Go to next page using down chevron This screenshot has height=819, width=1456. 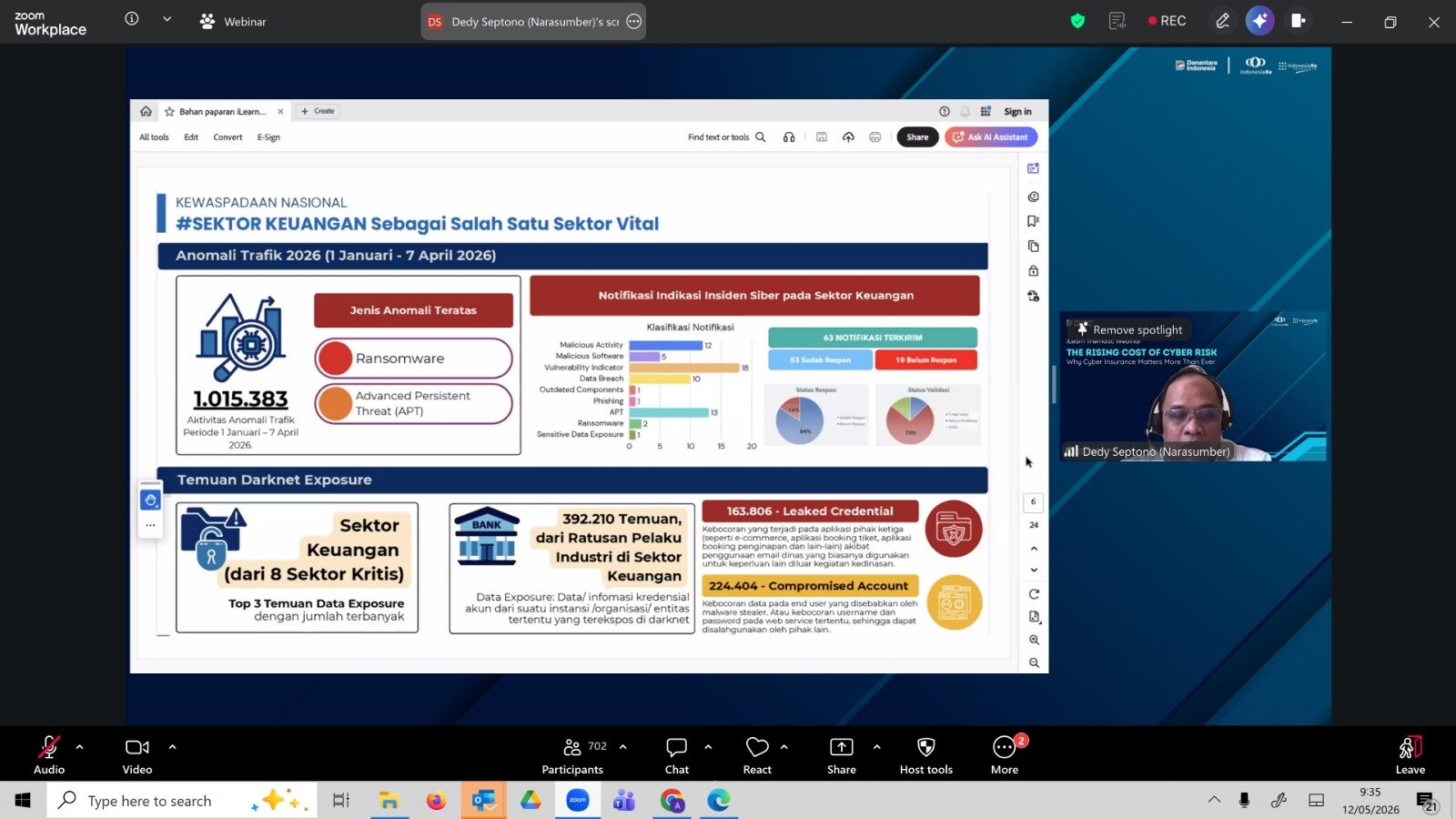pos(1034,570)
